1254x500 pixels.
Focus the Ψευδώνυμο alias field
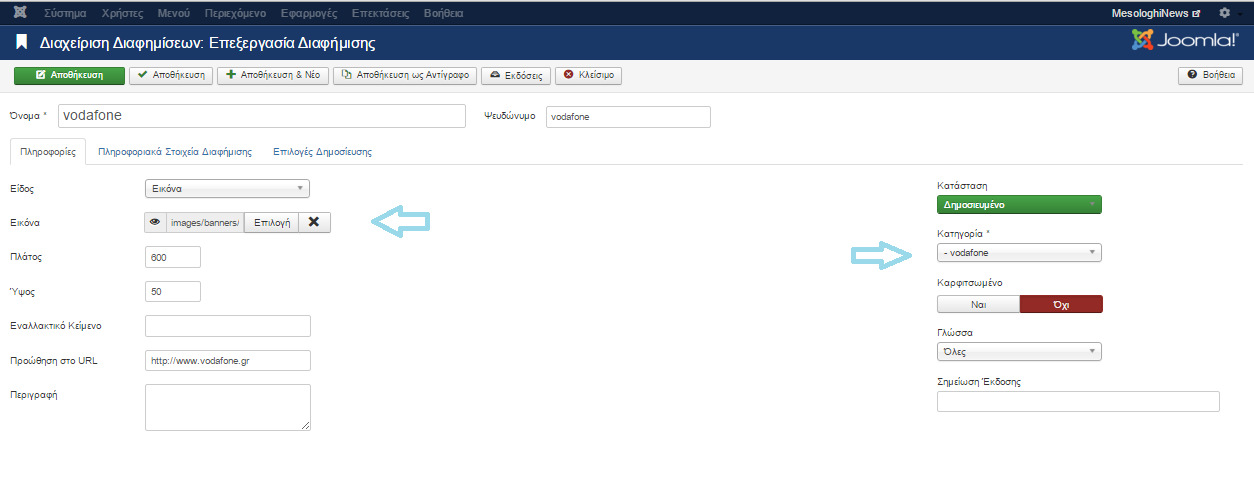(x=628, y=117)
